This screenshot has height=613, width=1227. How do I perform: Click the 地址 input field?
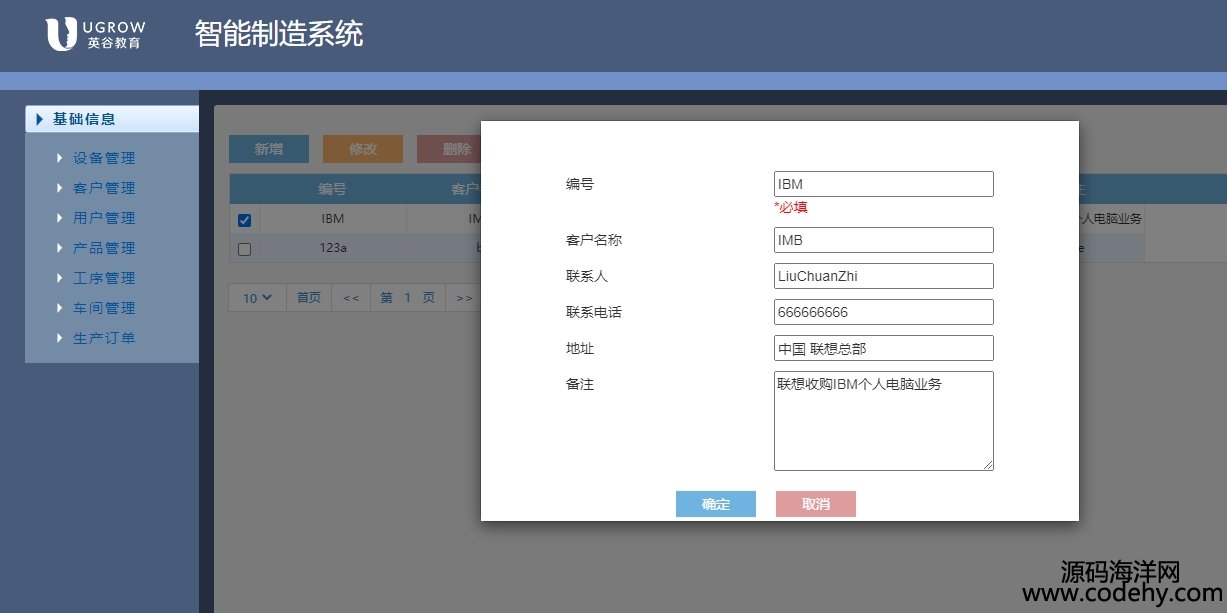coord(884,348)
